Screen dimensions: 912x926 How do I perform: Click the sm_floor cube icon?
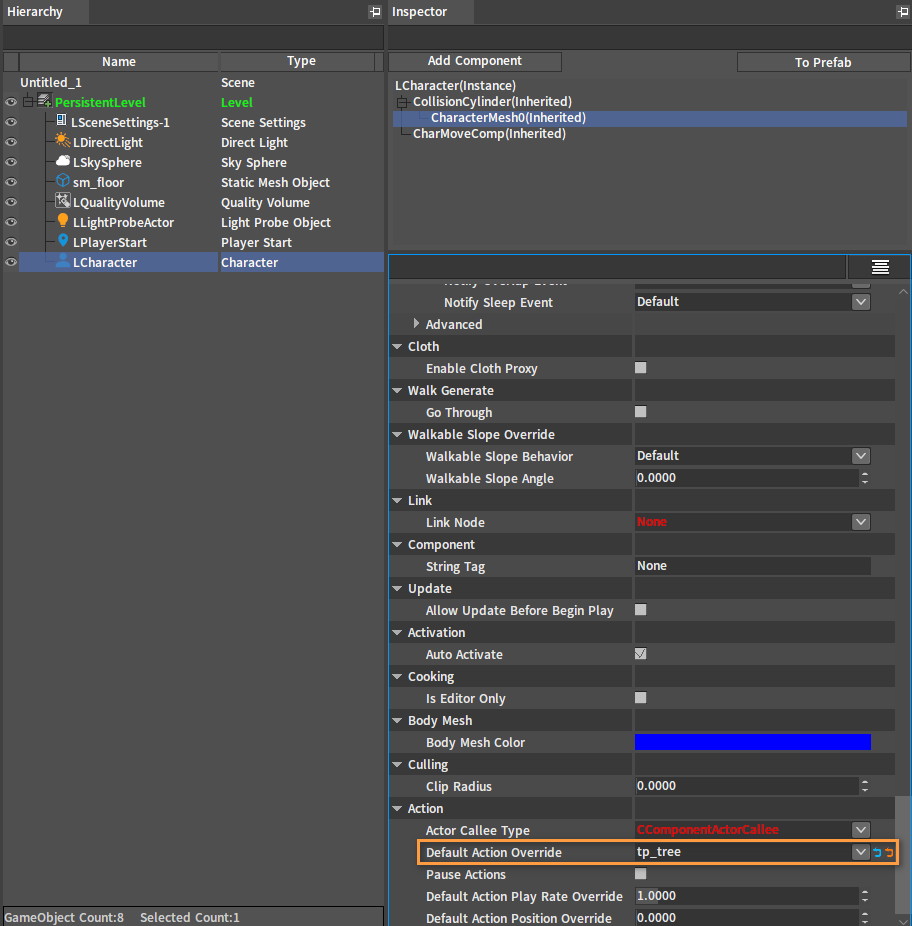[x=63, y=180]
